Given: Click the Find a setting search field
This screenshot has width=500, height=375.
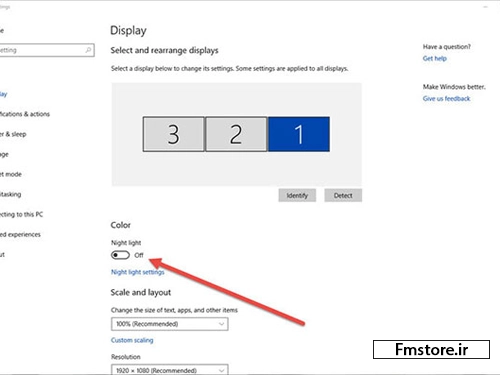Looking at the screenshot, I should (47, 50).
